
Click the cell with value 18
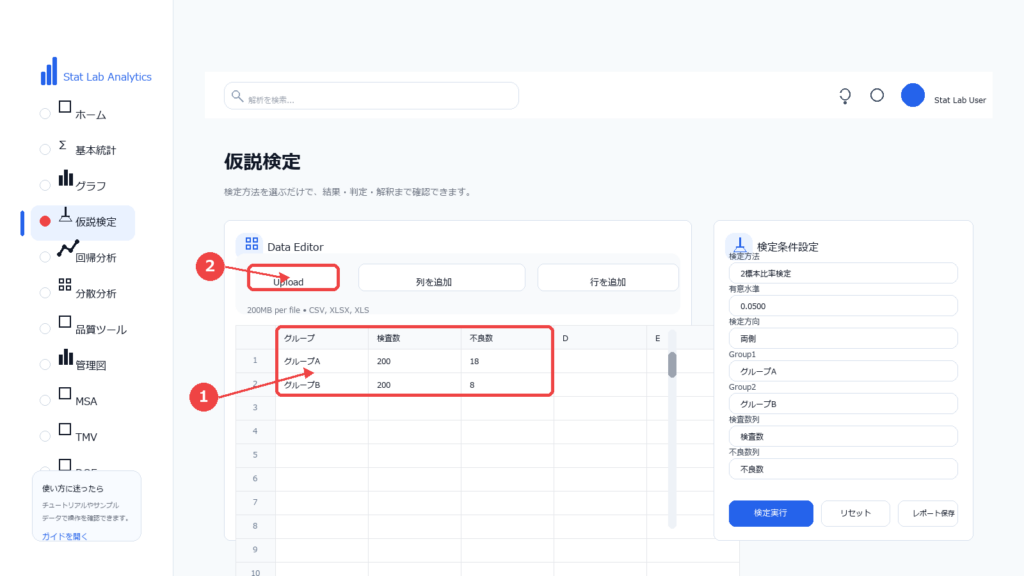tap(507, 361)
